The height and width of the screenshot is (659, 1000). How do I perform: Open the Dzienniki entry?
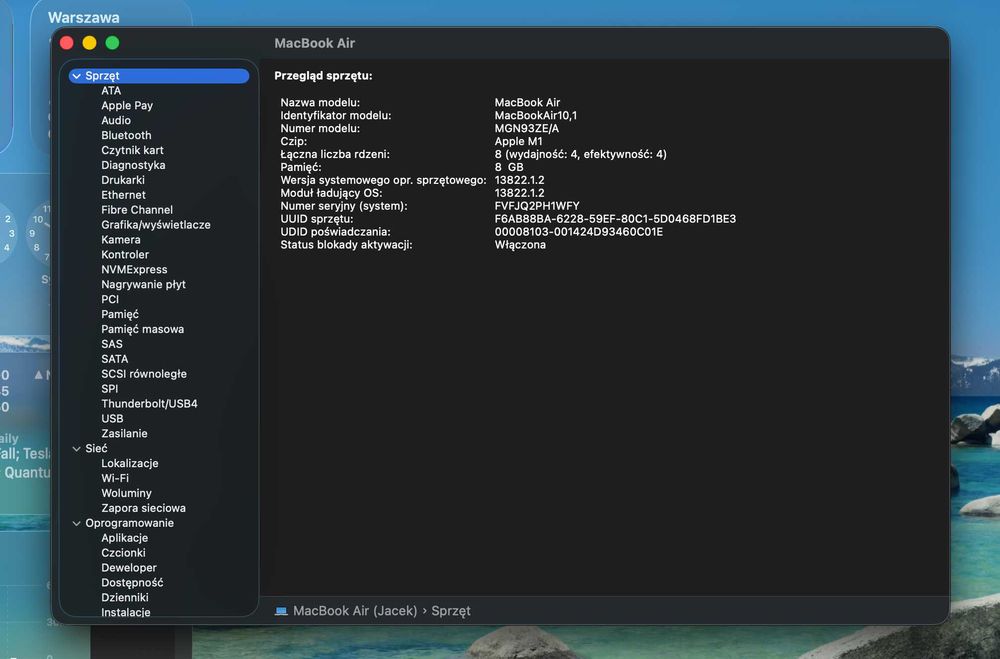click(x=124, y=597)
